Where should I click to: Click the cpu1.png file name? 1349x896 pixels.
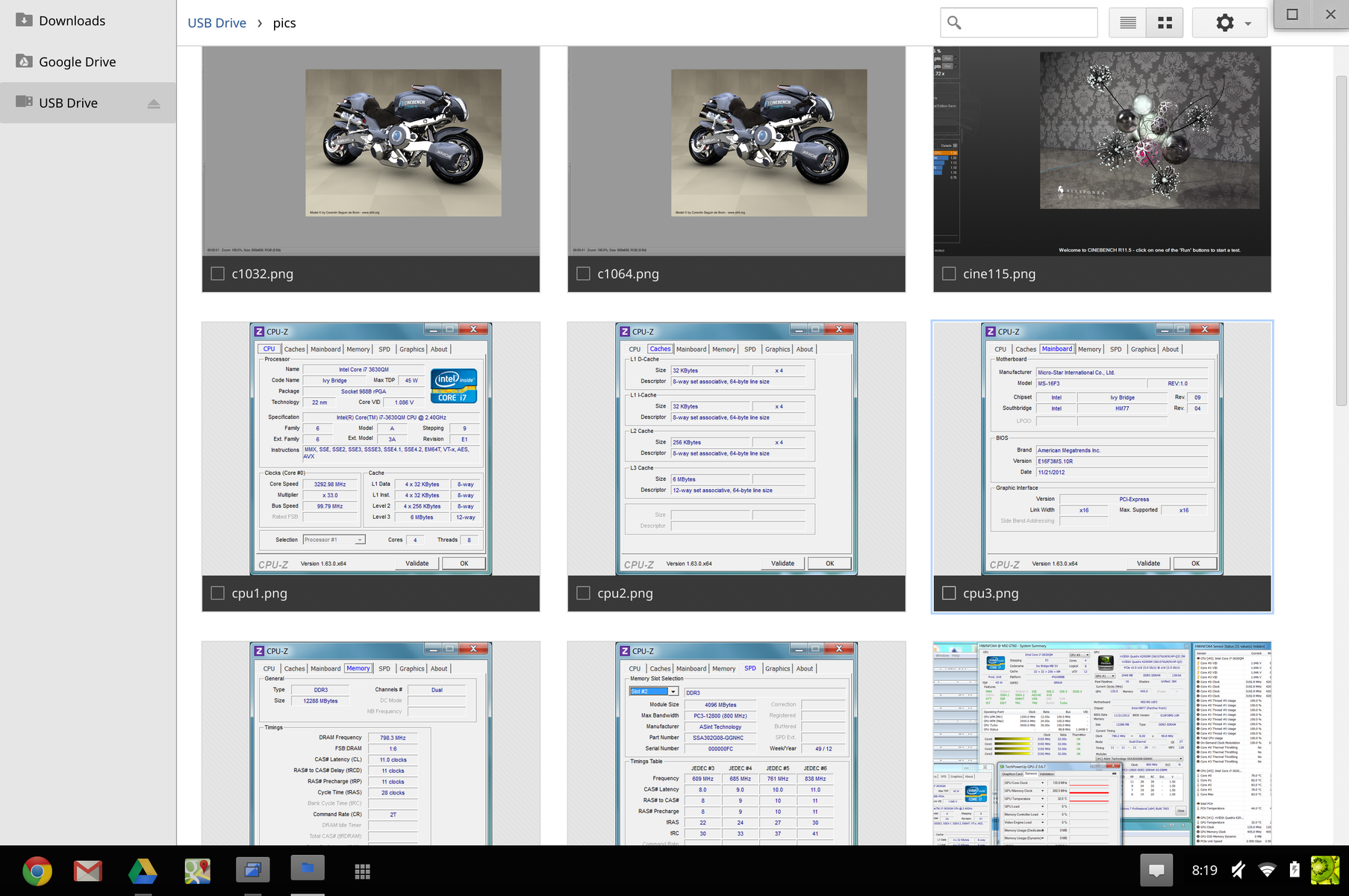[x=260, y=594]
